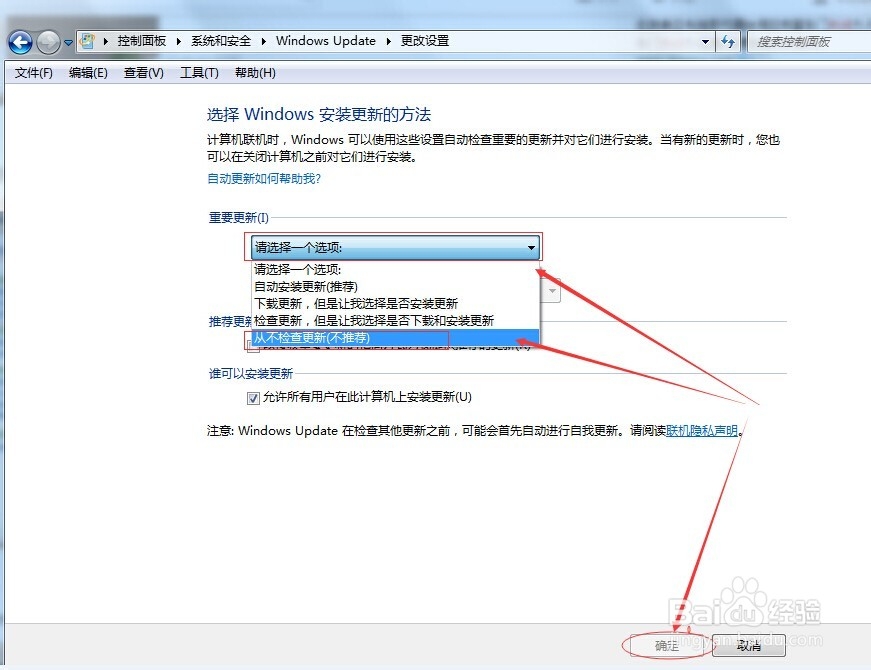
Task: Click the 系统和安全 breadcrumb
Action: tap(221, 41)
